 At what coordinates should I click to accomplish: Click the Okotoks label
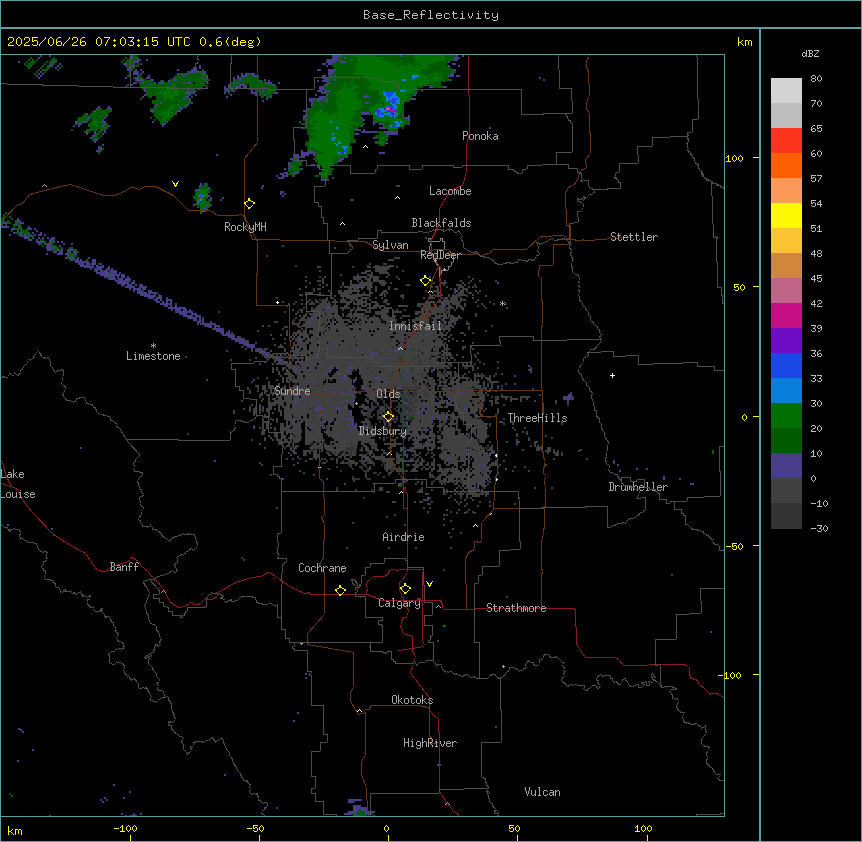click(x=412, y=700)
